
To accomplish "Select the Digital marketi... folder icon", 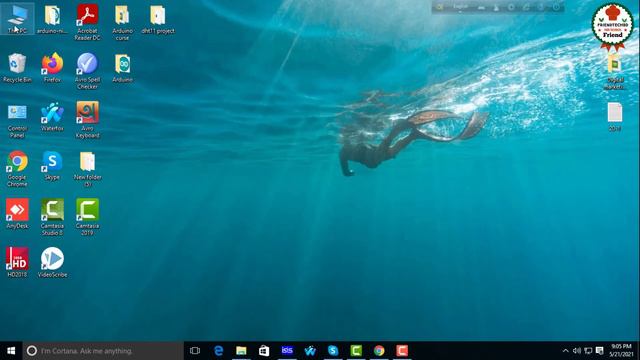I will (x=615, y=72).
